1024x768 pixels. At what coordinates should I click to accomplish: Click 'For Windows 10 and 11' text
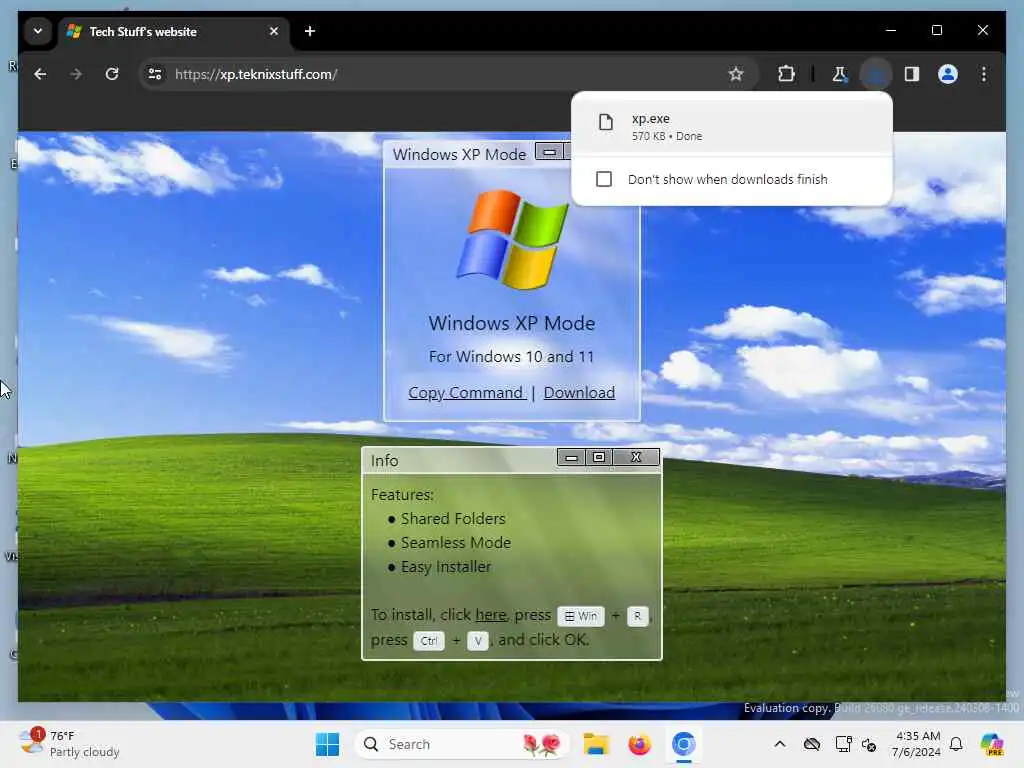coord(511,357)
